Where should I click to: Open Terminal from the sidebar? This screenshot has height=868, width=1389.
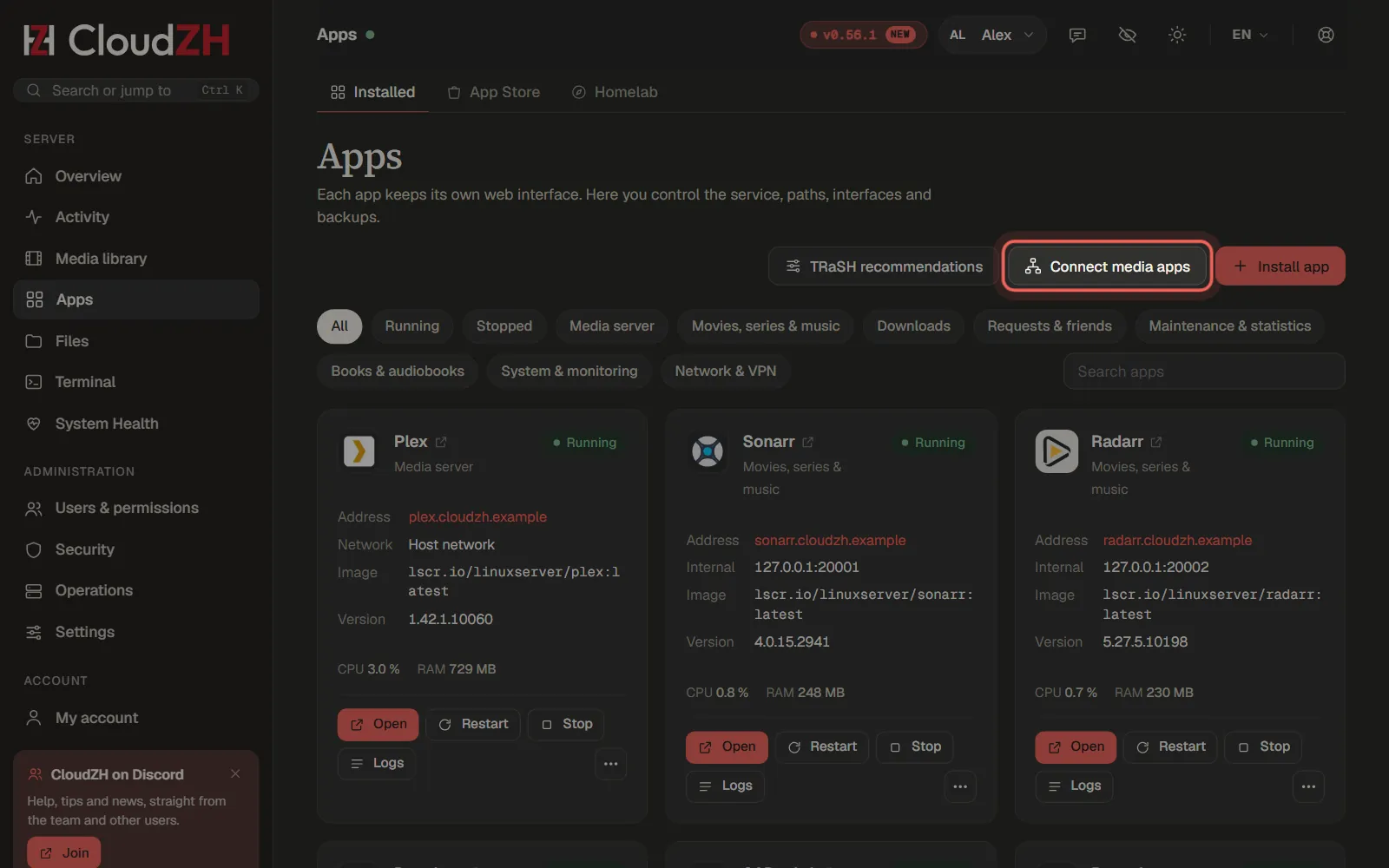point(135,382)
